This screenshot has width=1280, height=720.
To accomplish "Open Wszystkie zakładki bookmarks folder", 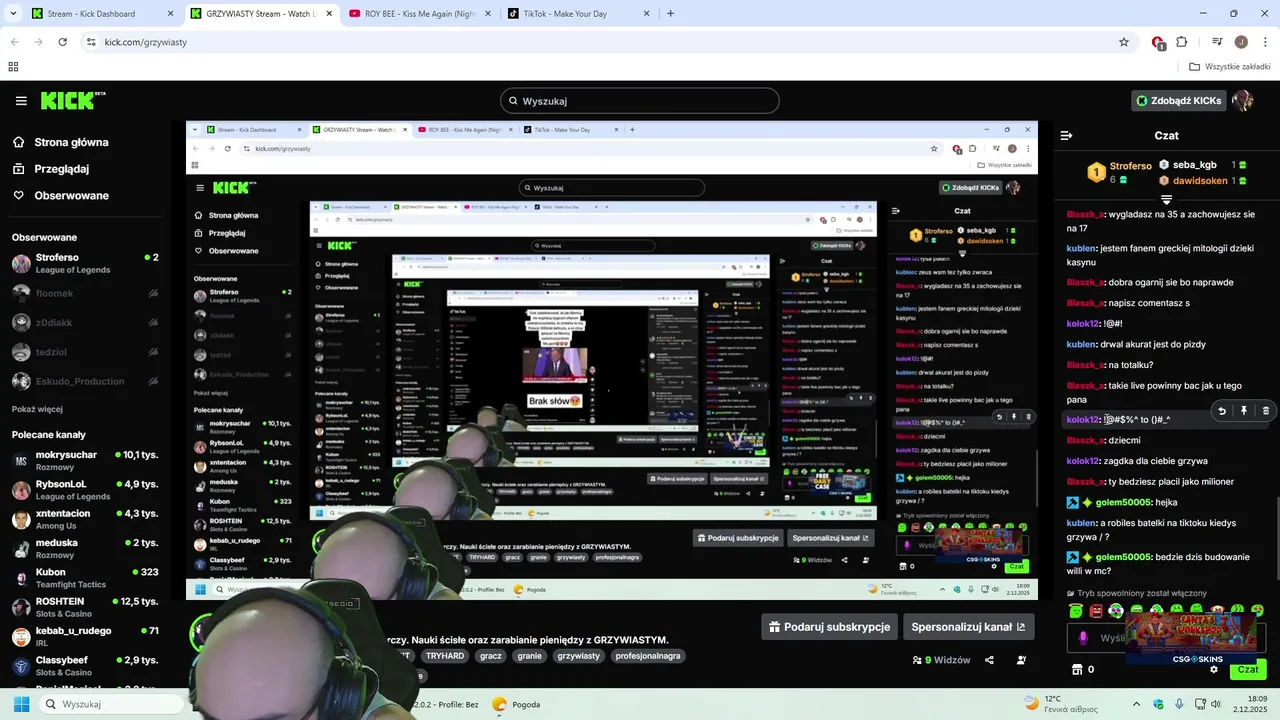I will [1229, 67].
